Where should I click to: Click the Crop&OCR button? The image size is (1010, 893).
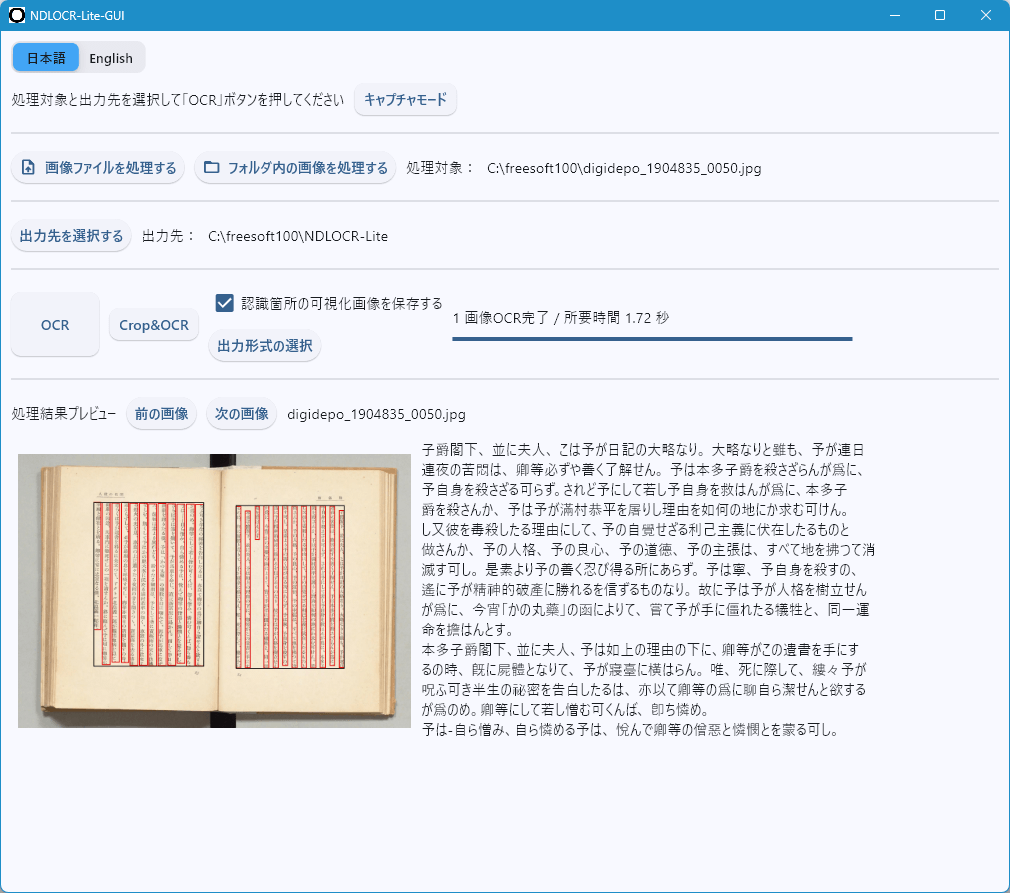click(154, 325)
